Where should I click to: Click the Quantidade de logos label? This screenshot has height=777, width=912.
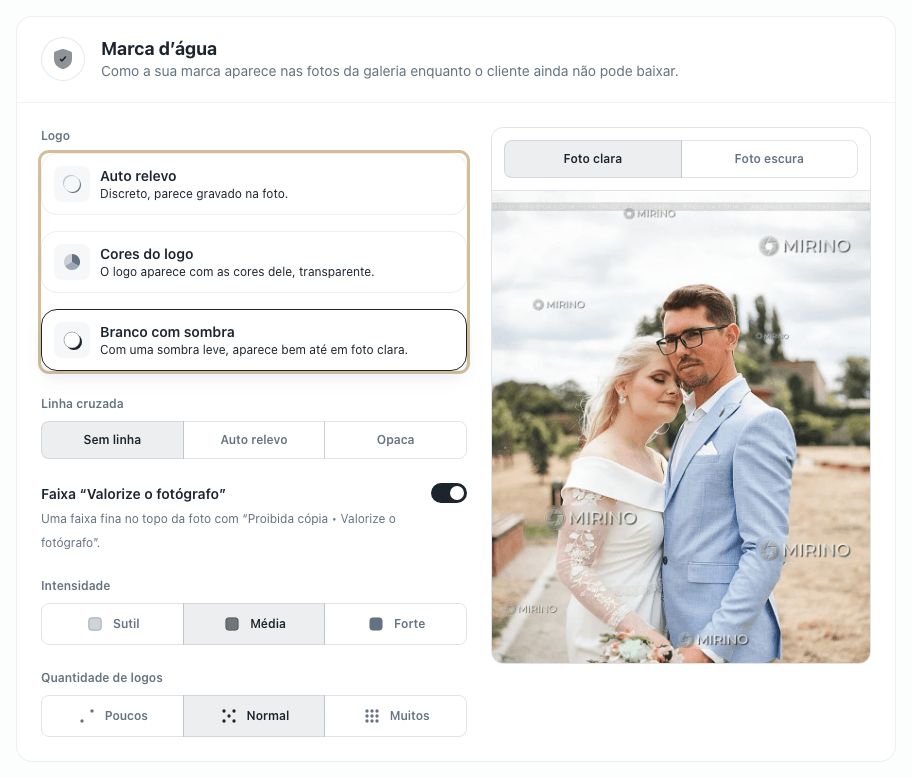[x=102, y=678]
